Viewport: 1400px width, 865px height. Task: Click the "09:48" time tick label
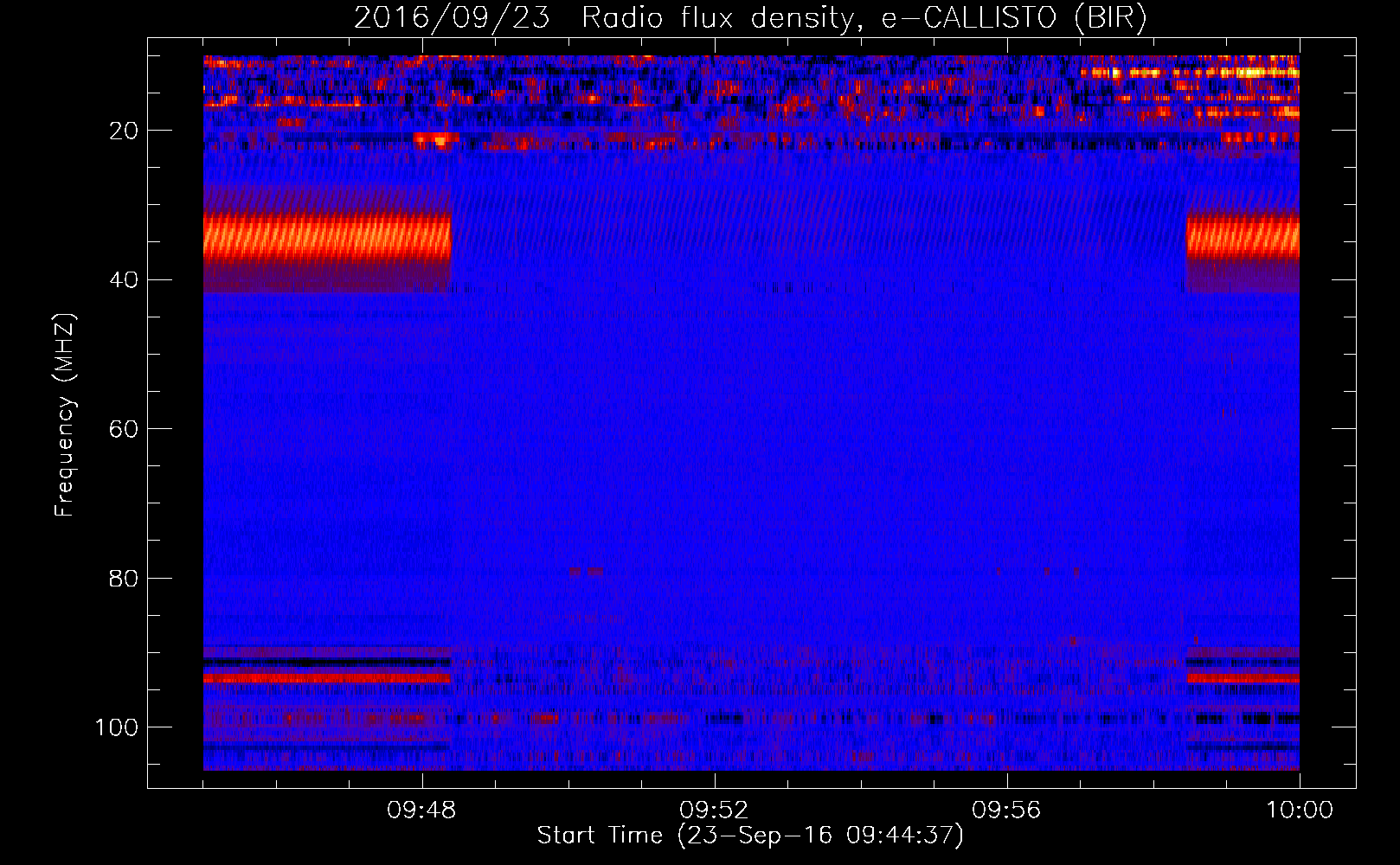click(x=421, y=811)
